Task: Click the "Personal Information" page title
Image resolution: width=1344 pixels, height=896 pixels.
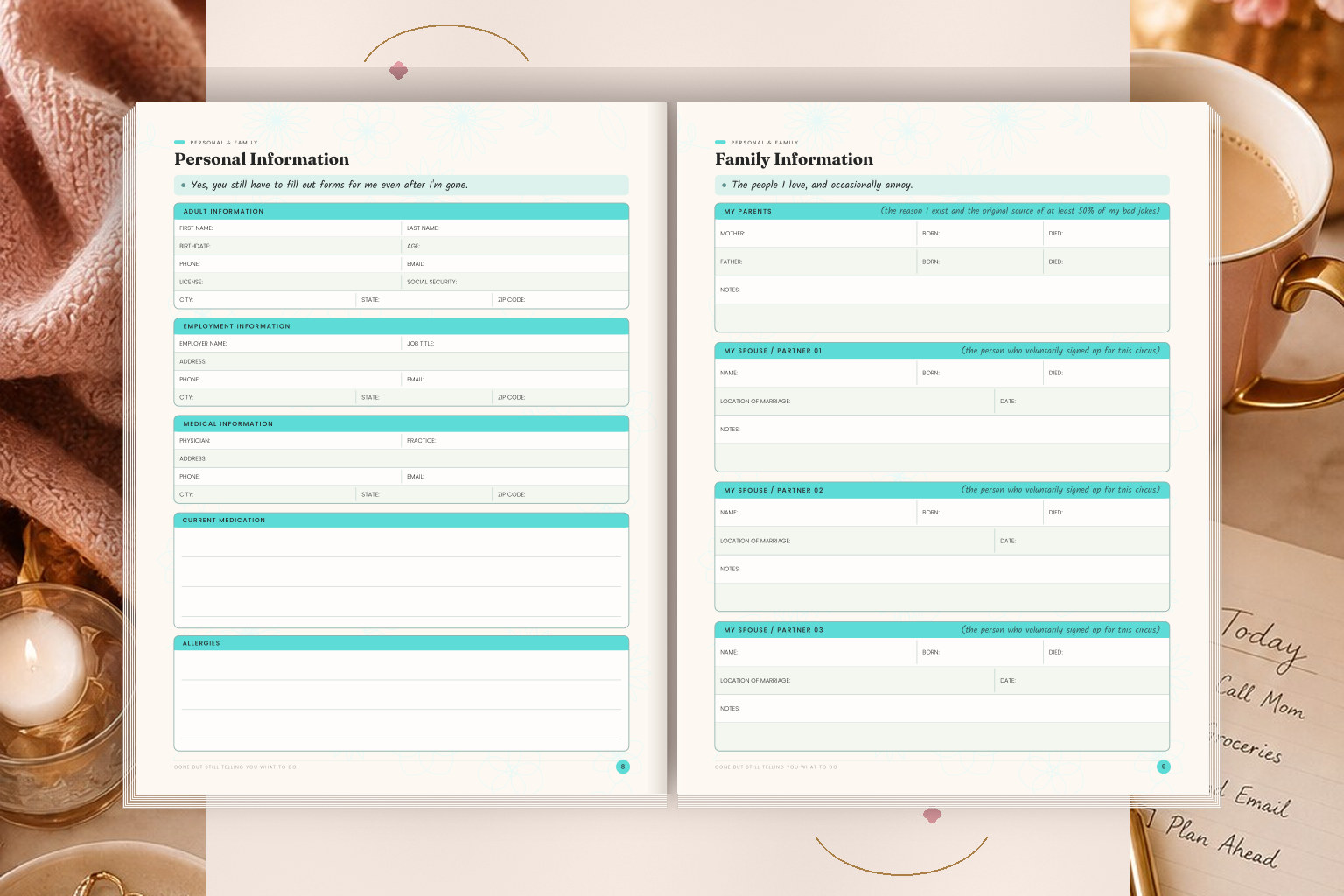Action: click(262, 159)
